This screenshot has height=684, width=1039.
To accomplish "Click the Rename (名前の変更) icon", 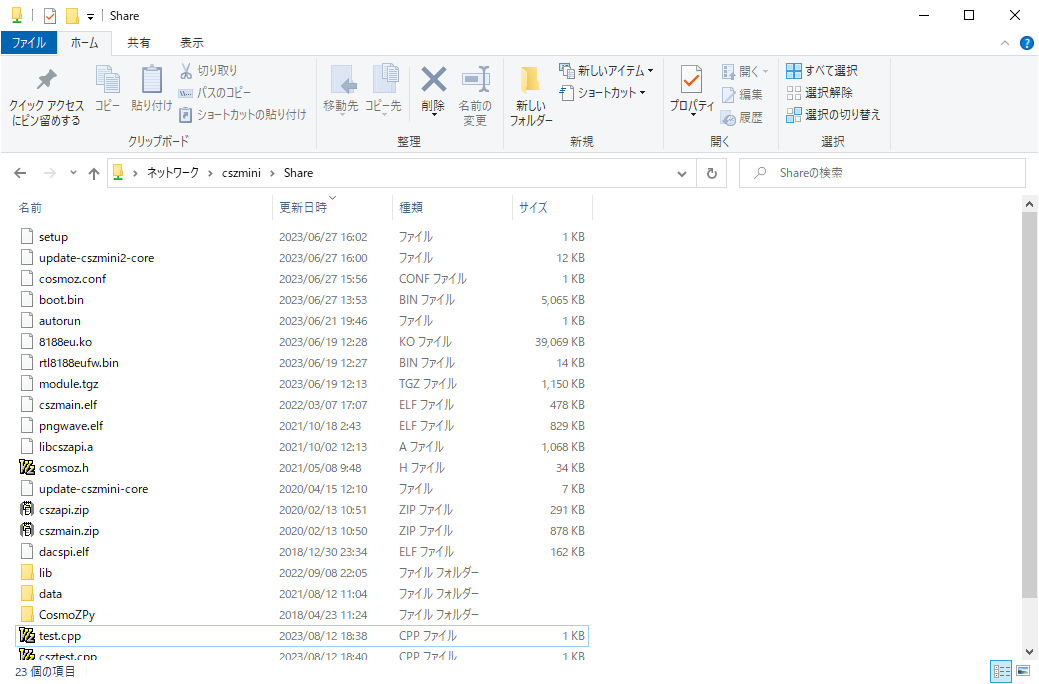I will point(475,80).
